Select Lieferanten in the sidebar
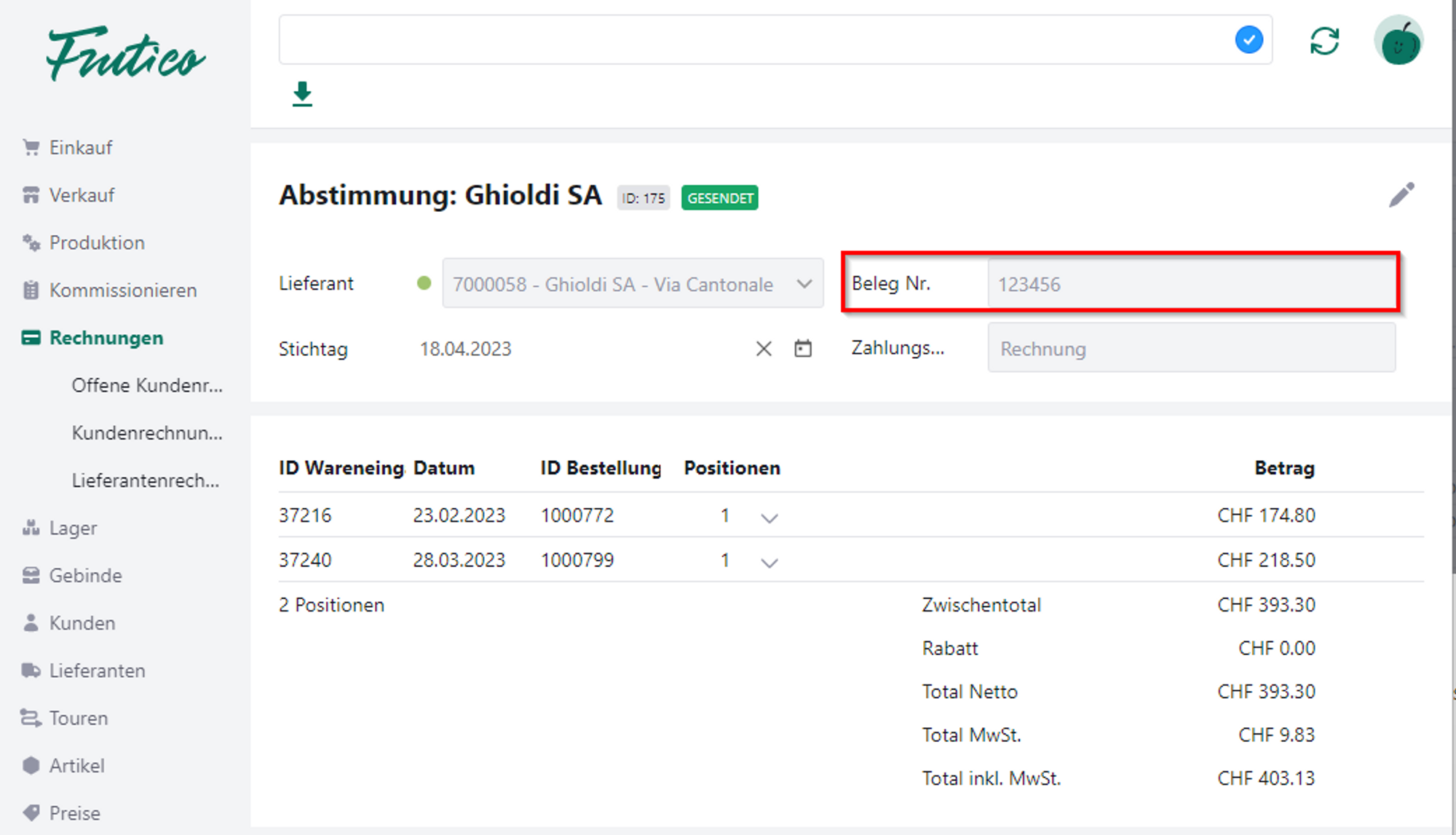Viewport: 1456px width, 835px height. (97, 670)
